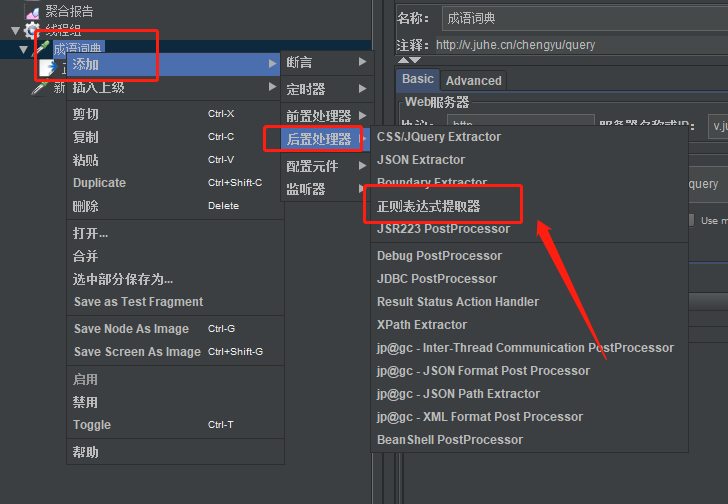The image size is (728, 504).
Task: Collapse the 线程组 tree node
Action: (15, 31)
